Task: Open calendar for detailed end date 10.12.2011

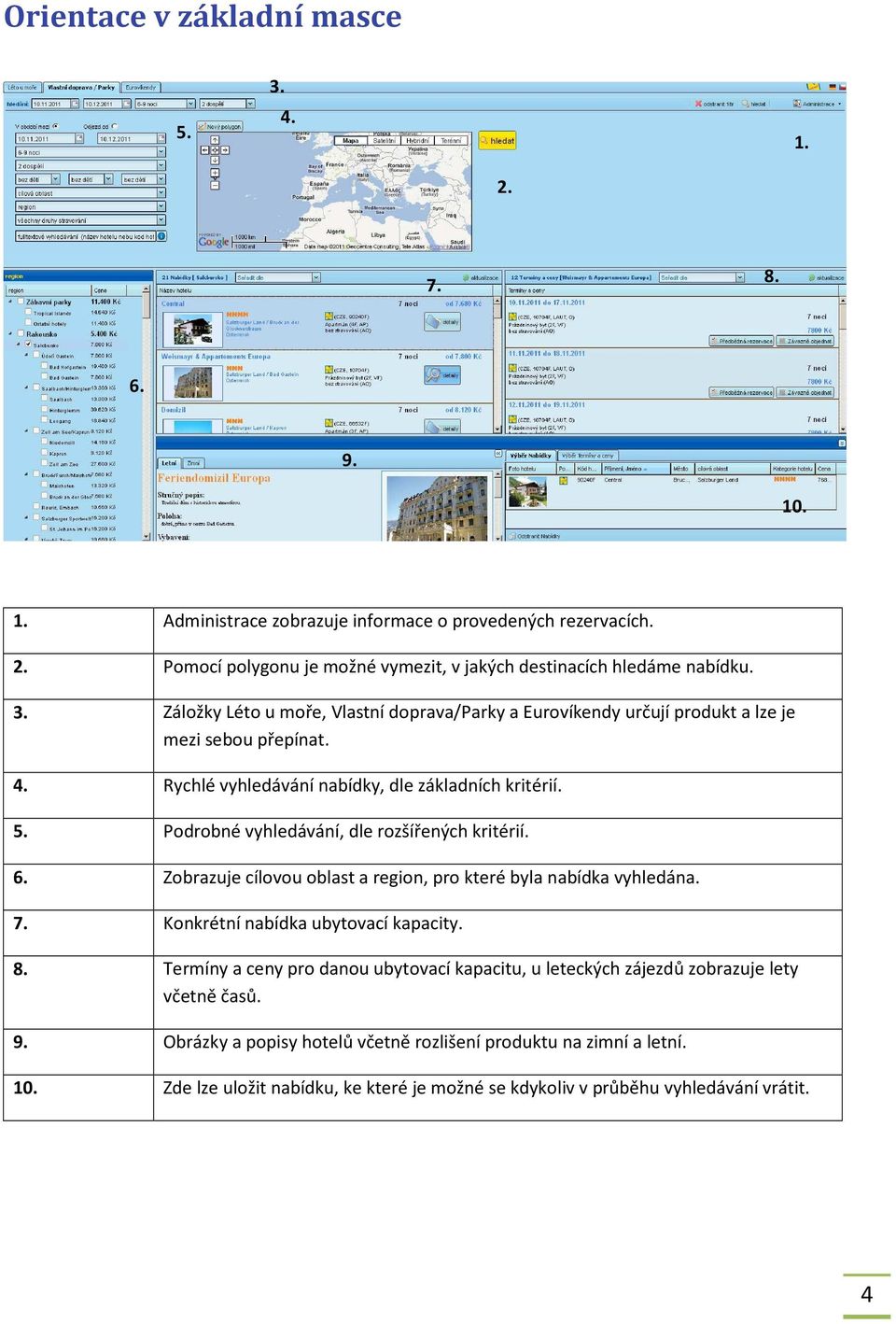Action: tap(161, 138)
